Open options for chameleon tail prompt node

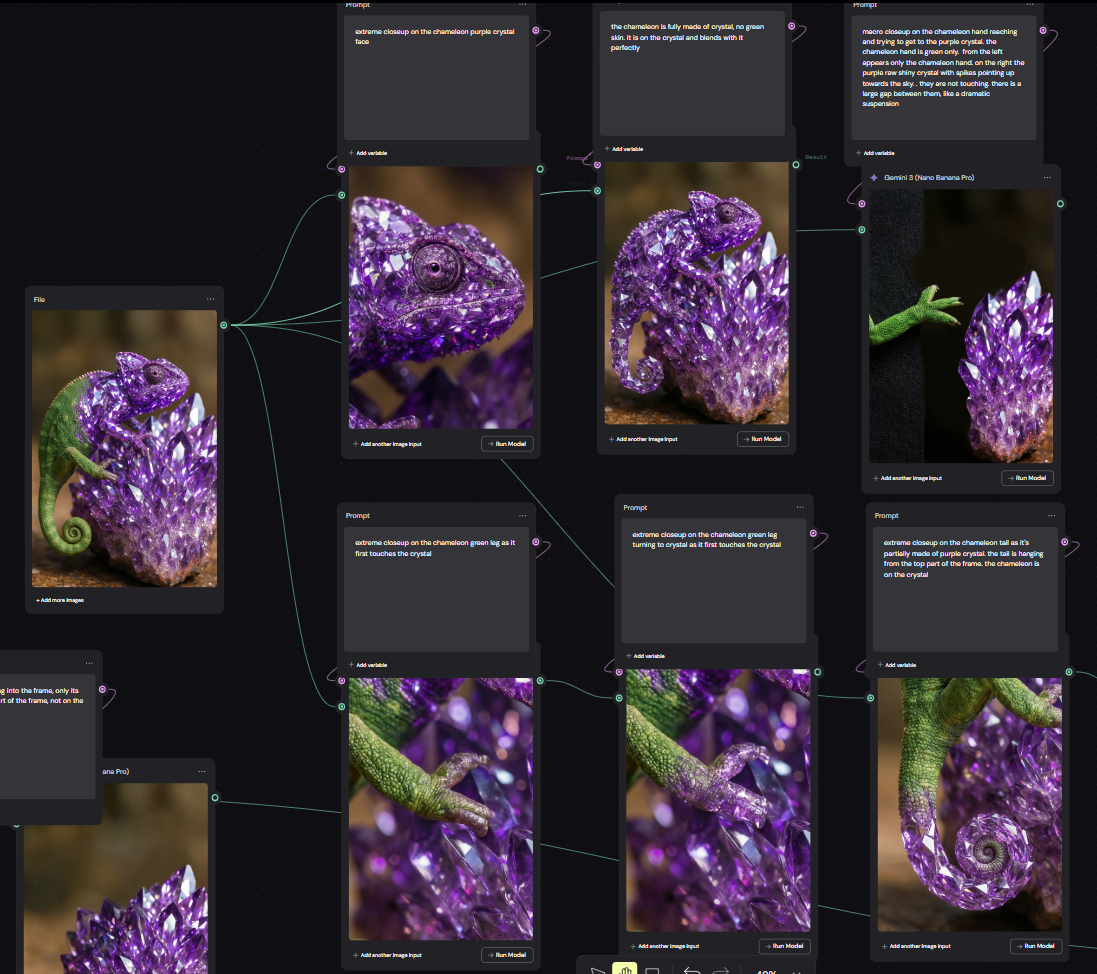1052,516
